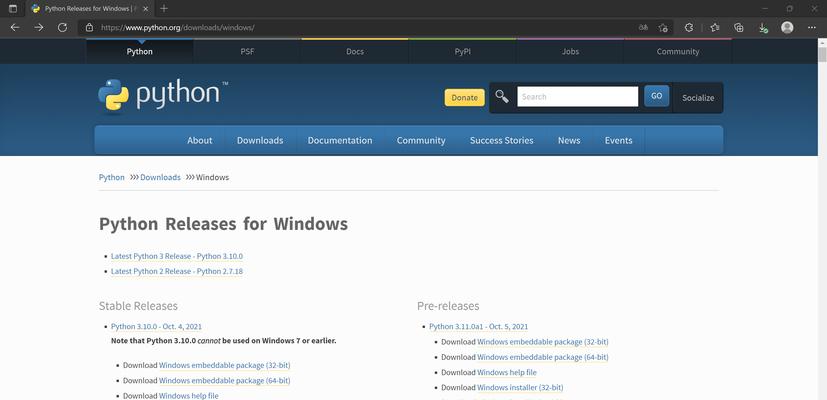827x400 pixels.
Task: Click the Python breadcrumb link
Action: [111, 177]
